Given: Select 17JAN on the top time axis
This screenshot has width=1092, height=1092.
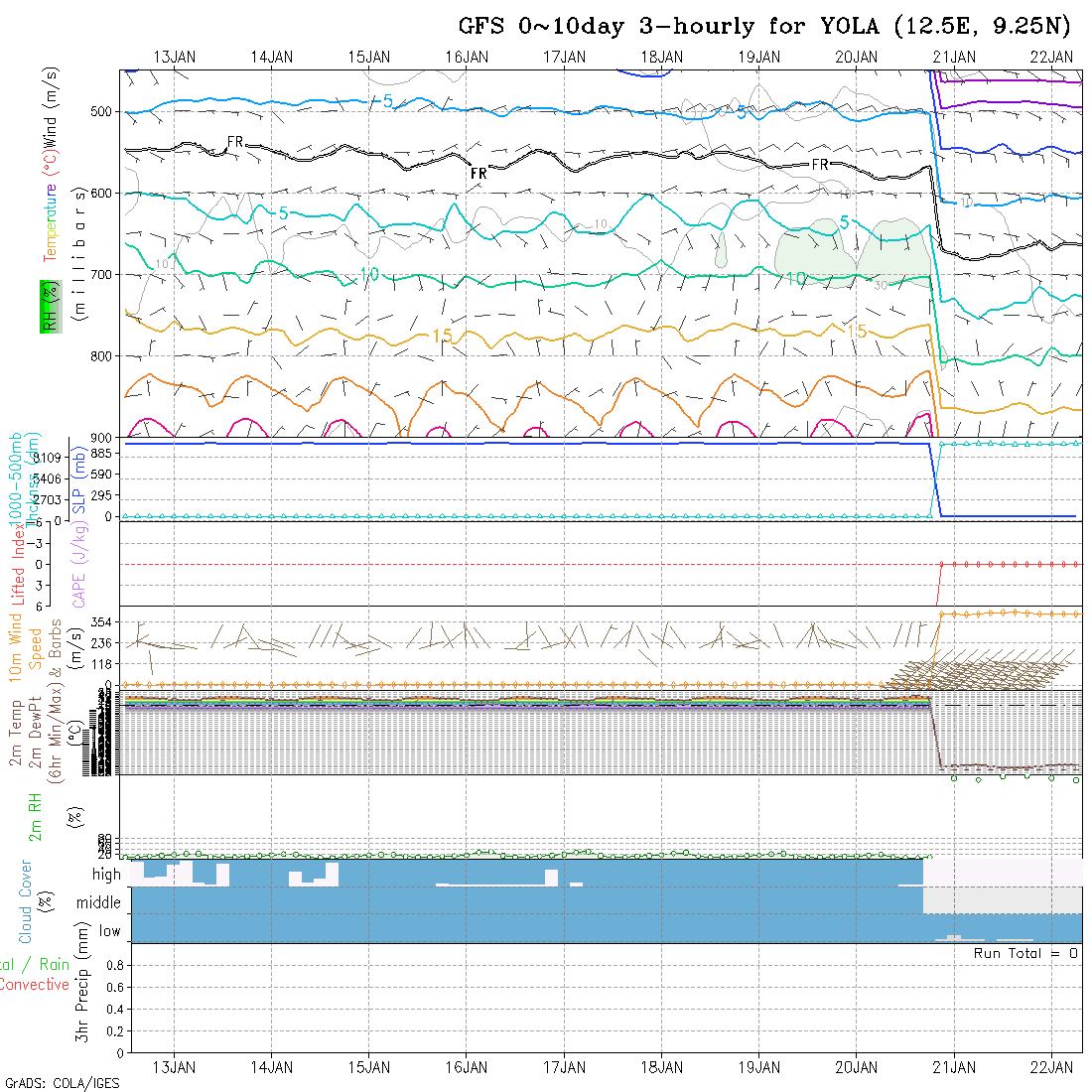Looking at the screenshot, I should [x=564, y=57].
